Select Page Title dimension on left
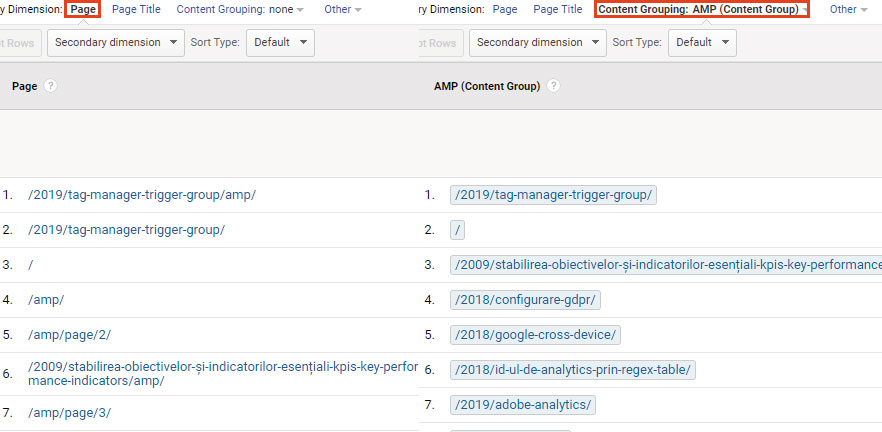The width and height of the screenshot is (882, 432). (136, 10)
